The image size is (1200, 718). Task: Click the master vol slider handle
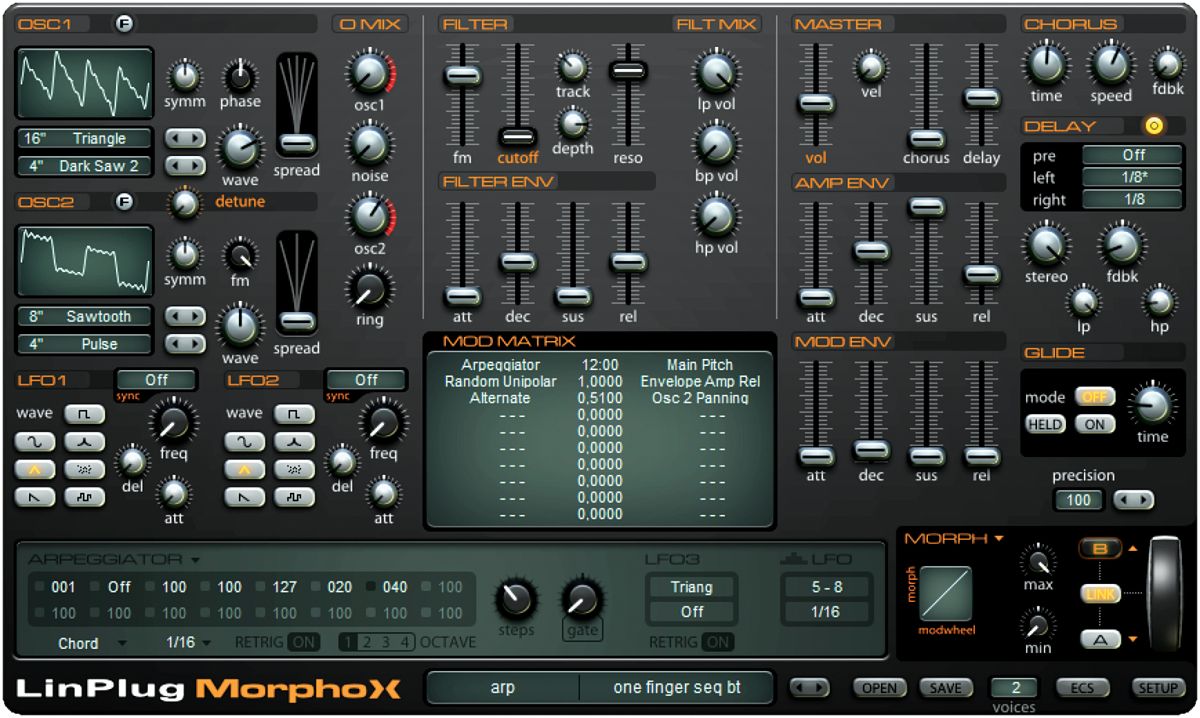[816, 103]
